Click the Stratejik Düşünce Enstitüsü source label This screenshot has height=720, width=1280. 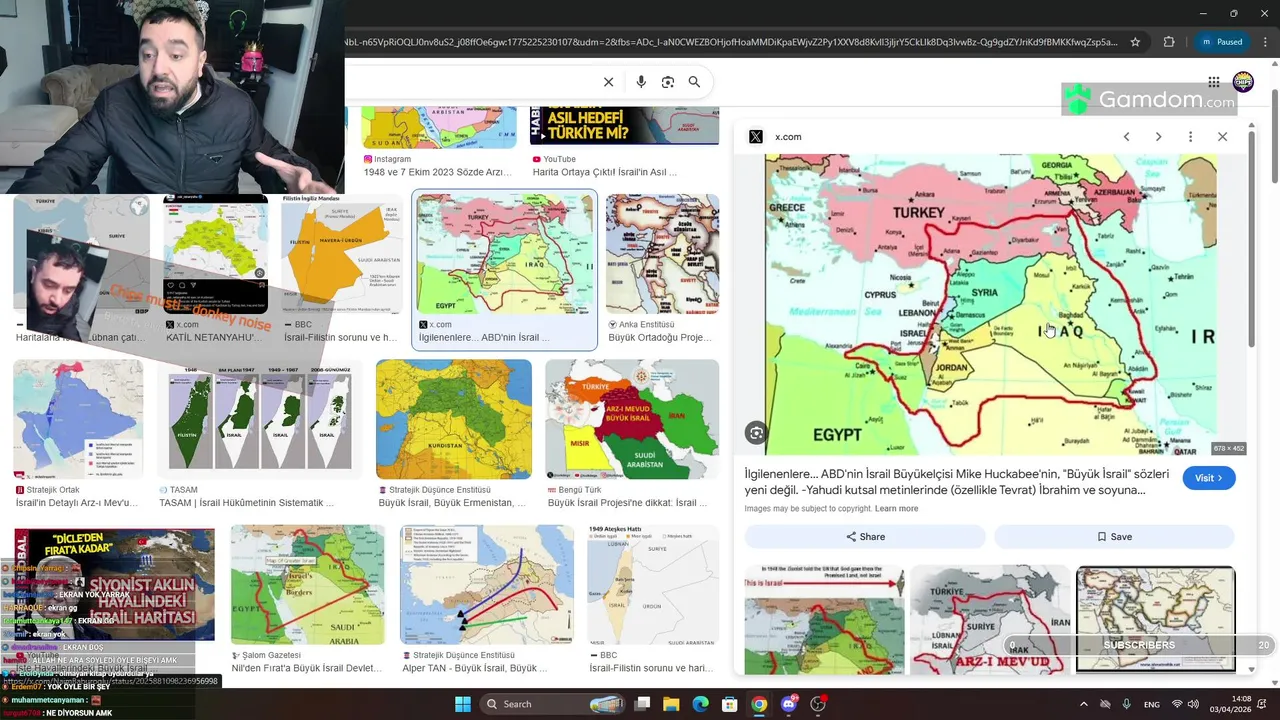[x=439, y=490]
